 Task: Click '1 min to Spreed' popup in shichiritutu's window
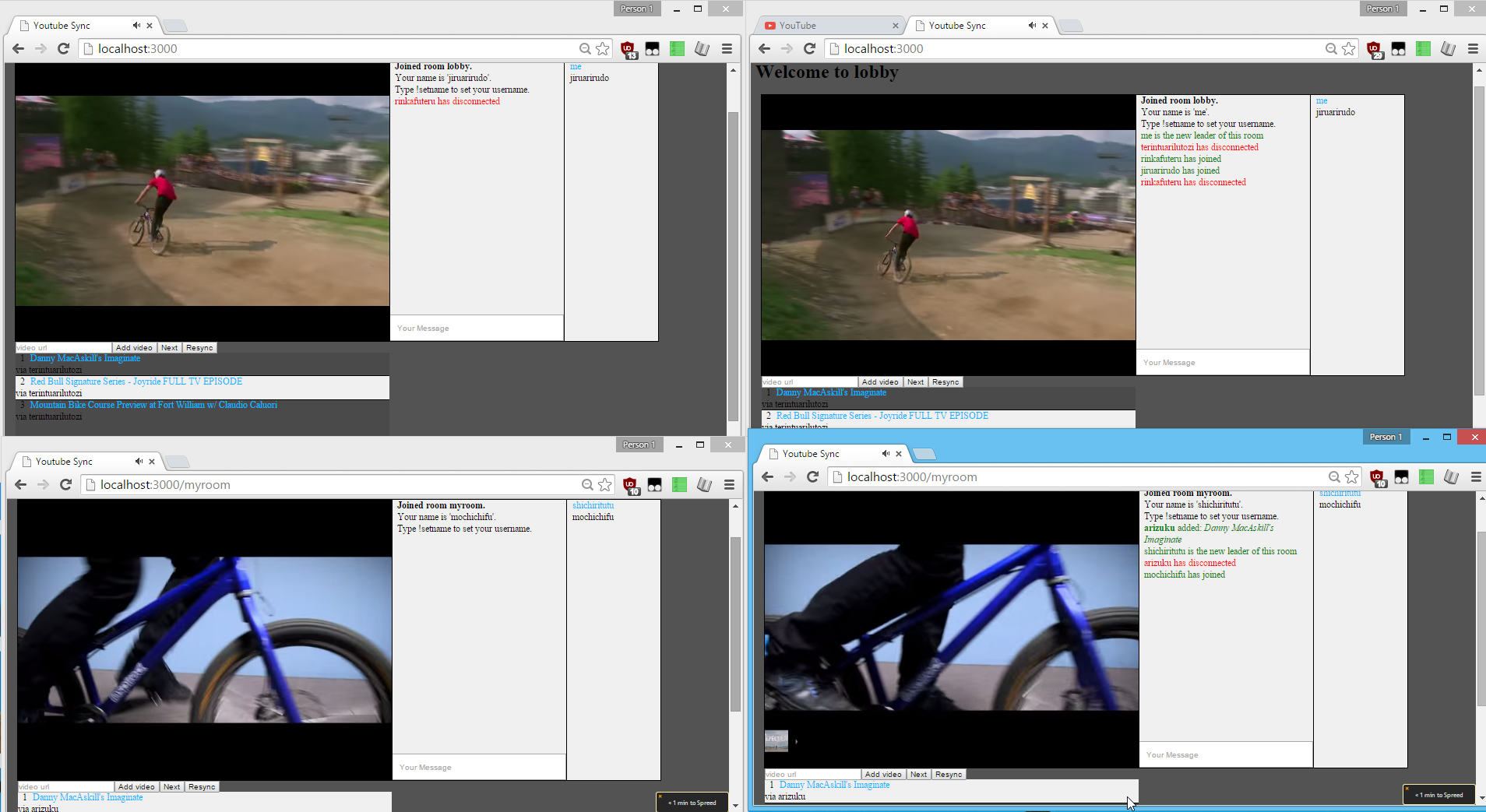tap(1439, 794)
